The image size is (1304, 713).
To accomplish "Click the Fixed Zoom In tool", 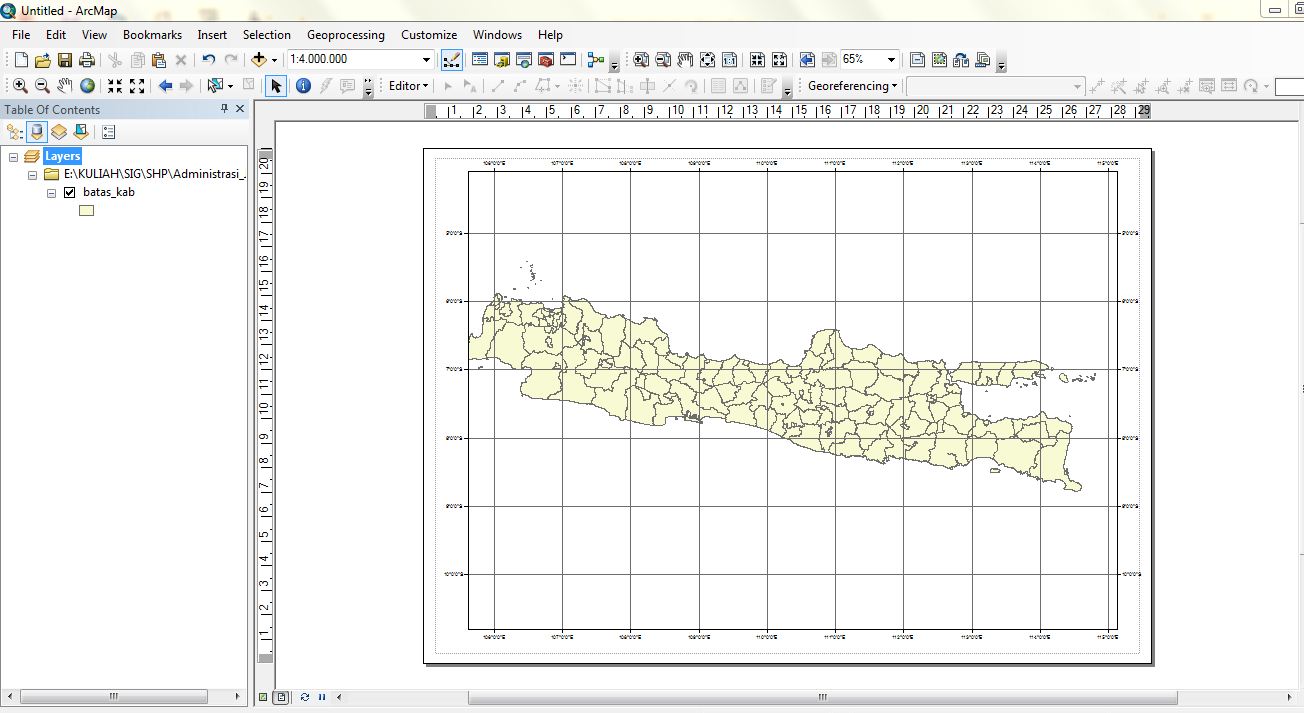I will click(x=115, y=86).
